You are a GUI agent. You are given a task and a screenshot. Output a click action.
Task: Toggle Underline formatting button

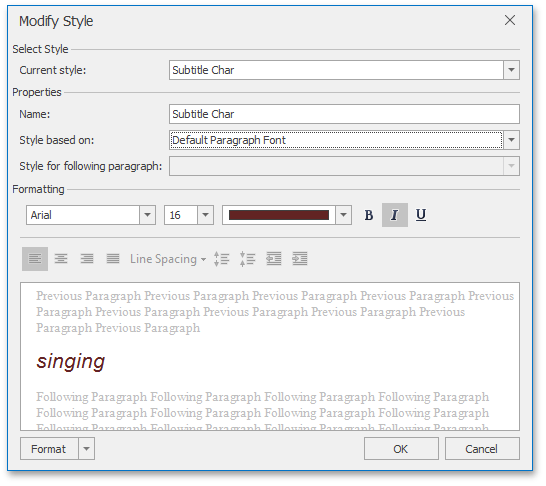[421, 215]
